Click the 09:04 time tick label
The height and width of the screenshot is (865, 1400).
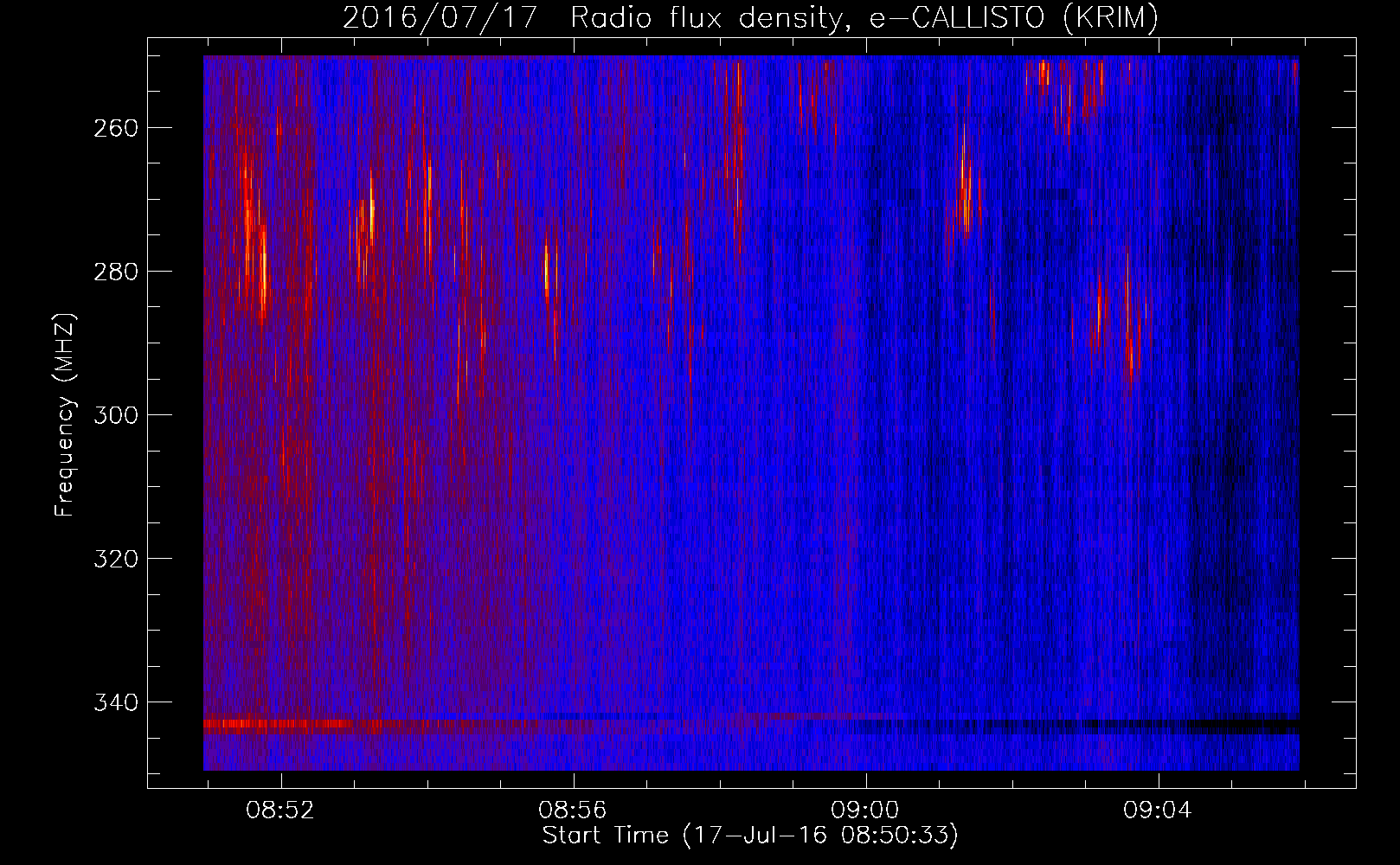1158,811
